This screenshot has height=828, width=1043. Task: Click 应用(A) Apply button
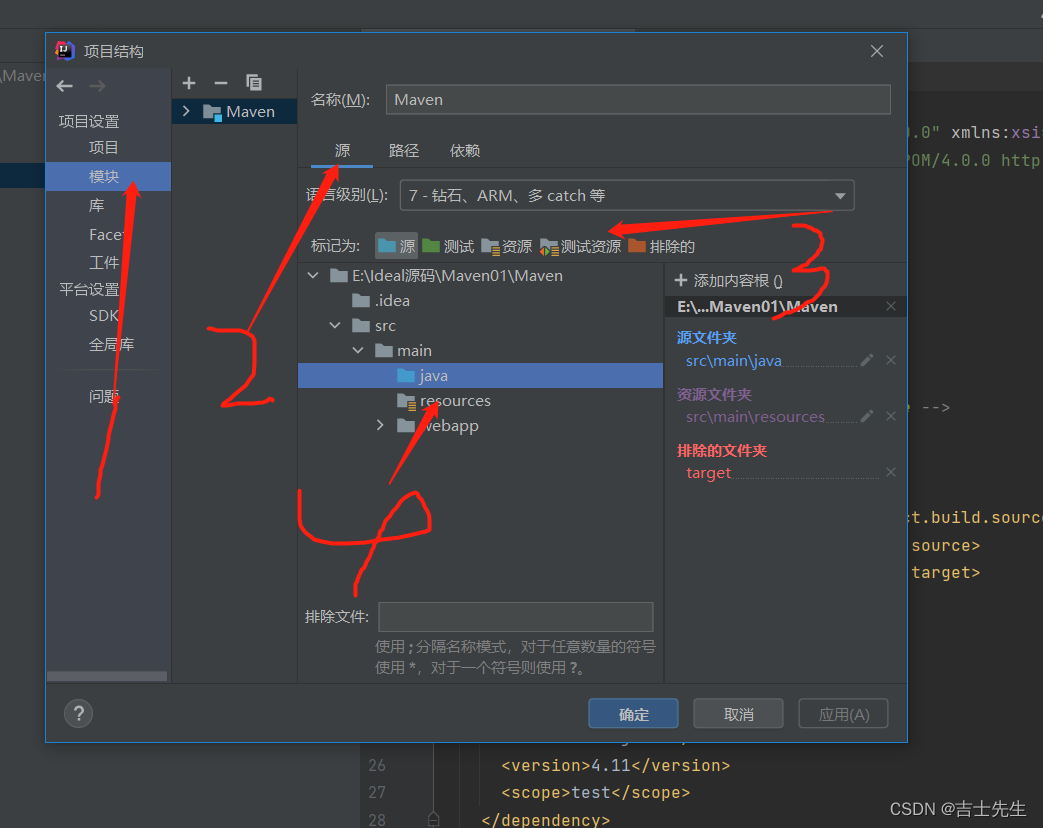pos(843,714)
